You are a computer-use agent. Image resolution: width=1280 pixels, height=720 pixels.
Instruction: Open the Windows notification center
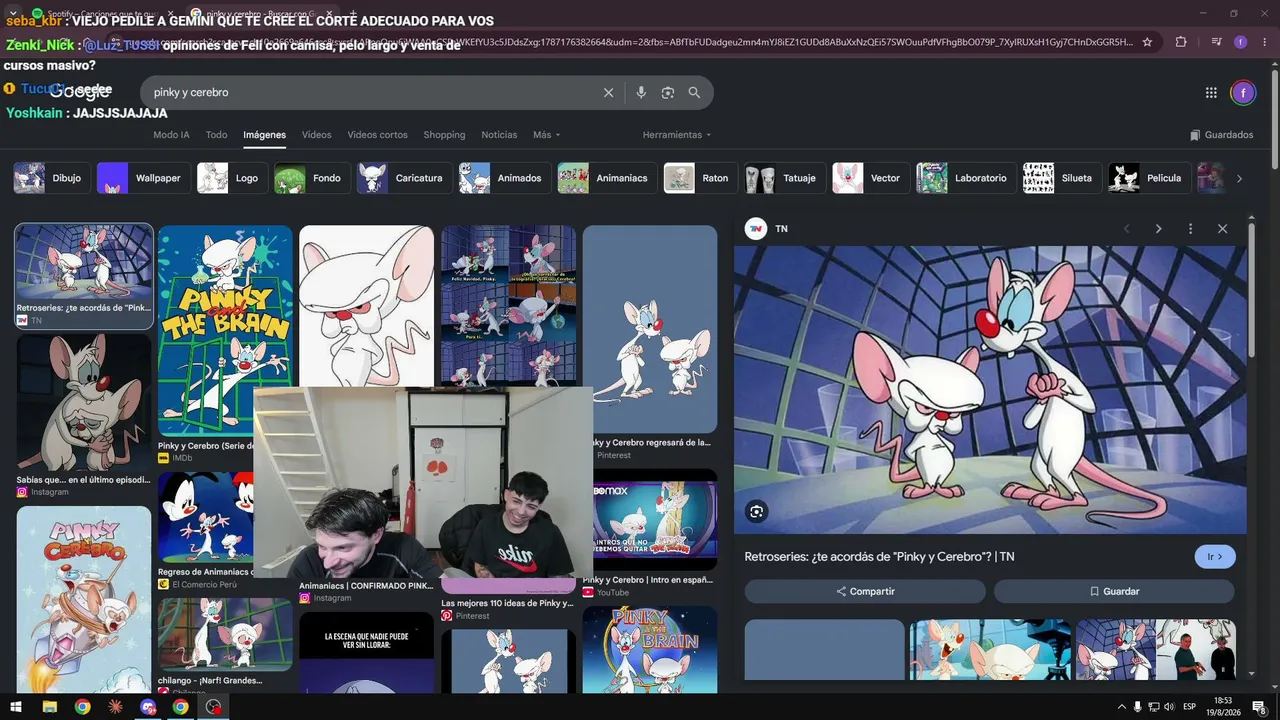pos(1259,707)
